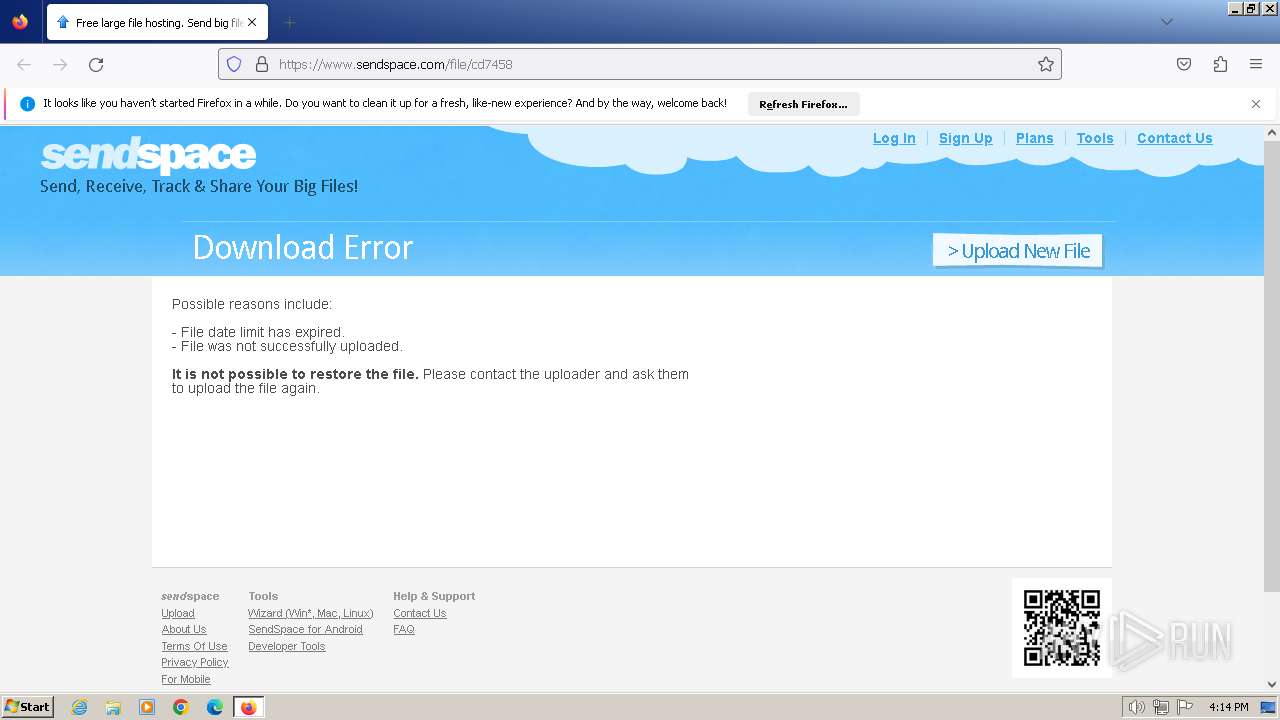
Task: Open a new tab with plus button
Action: tap(289, 22)
